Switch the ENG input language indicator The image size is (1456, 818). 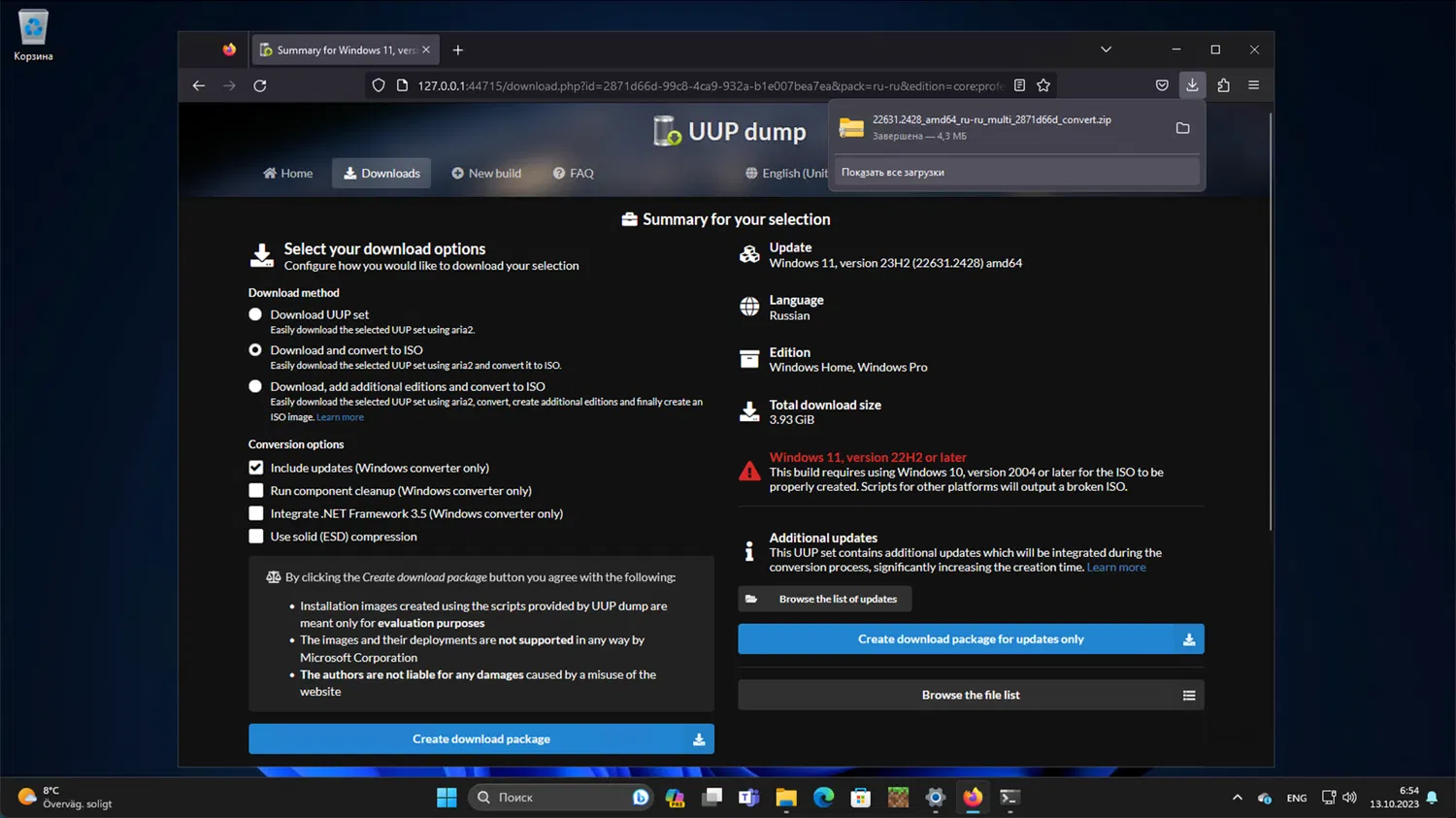(1297, 798)
